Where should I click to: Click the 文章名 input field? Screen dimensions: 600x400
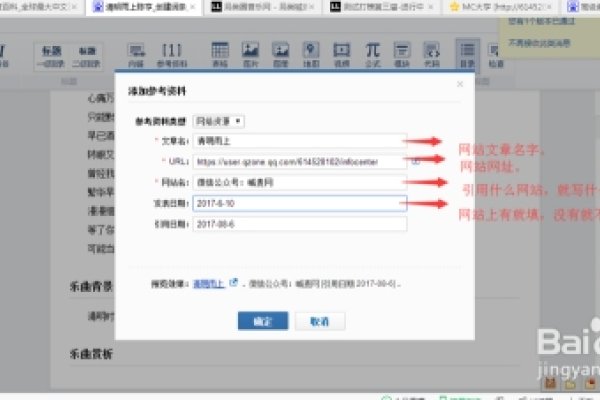(x=300, y=141)
